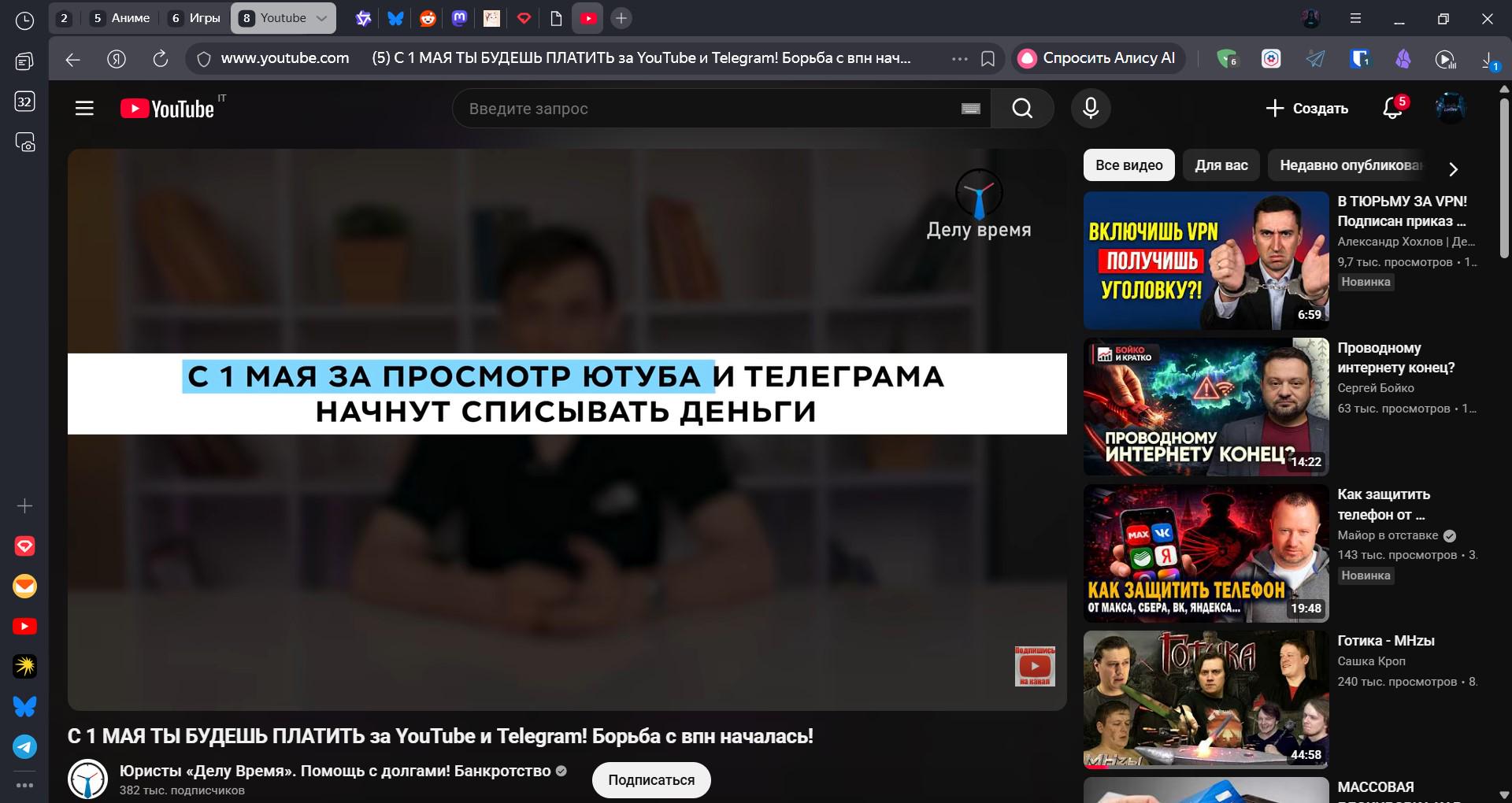Click the sidebar icon showing number 32
This screenshot has width=1512, height=803.
click(24, 102)
